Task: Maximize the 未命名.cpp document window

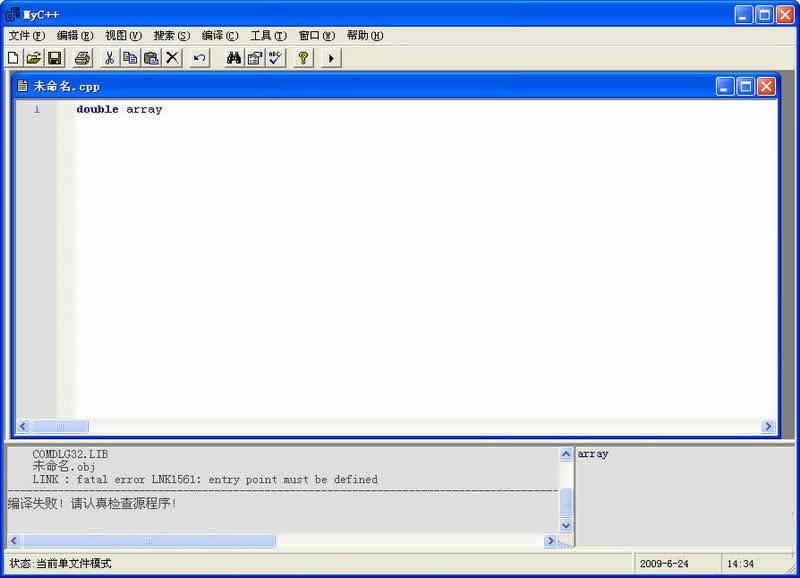Action: [745, 87]
